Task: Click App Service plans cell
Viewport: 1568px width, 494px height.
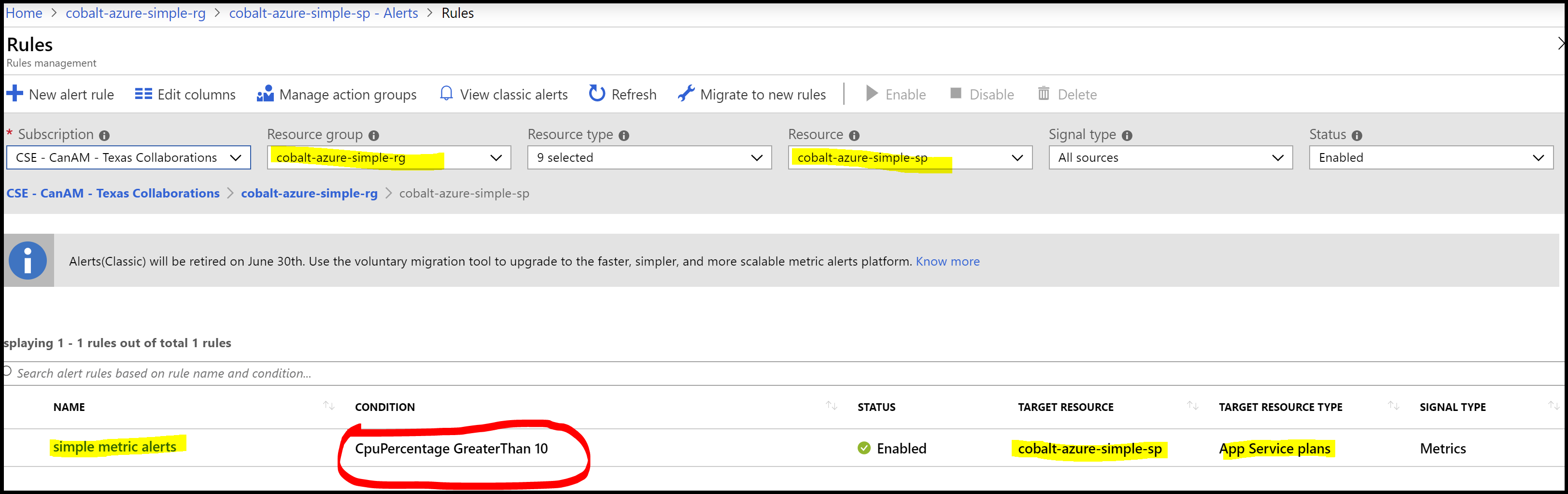Action: tap(1274, 449)
